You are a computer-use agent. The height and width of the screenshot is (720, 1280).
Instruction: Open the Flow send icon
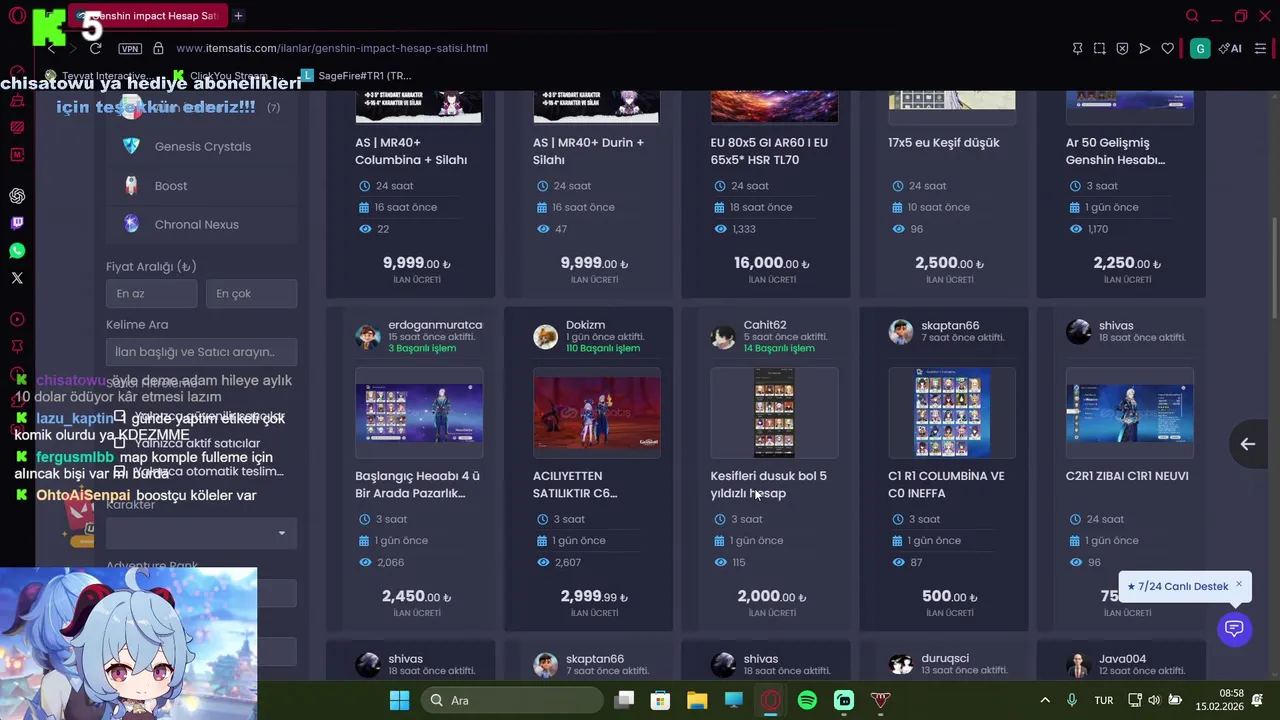coord(1145,48)
